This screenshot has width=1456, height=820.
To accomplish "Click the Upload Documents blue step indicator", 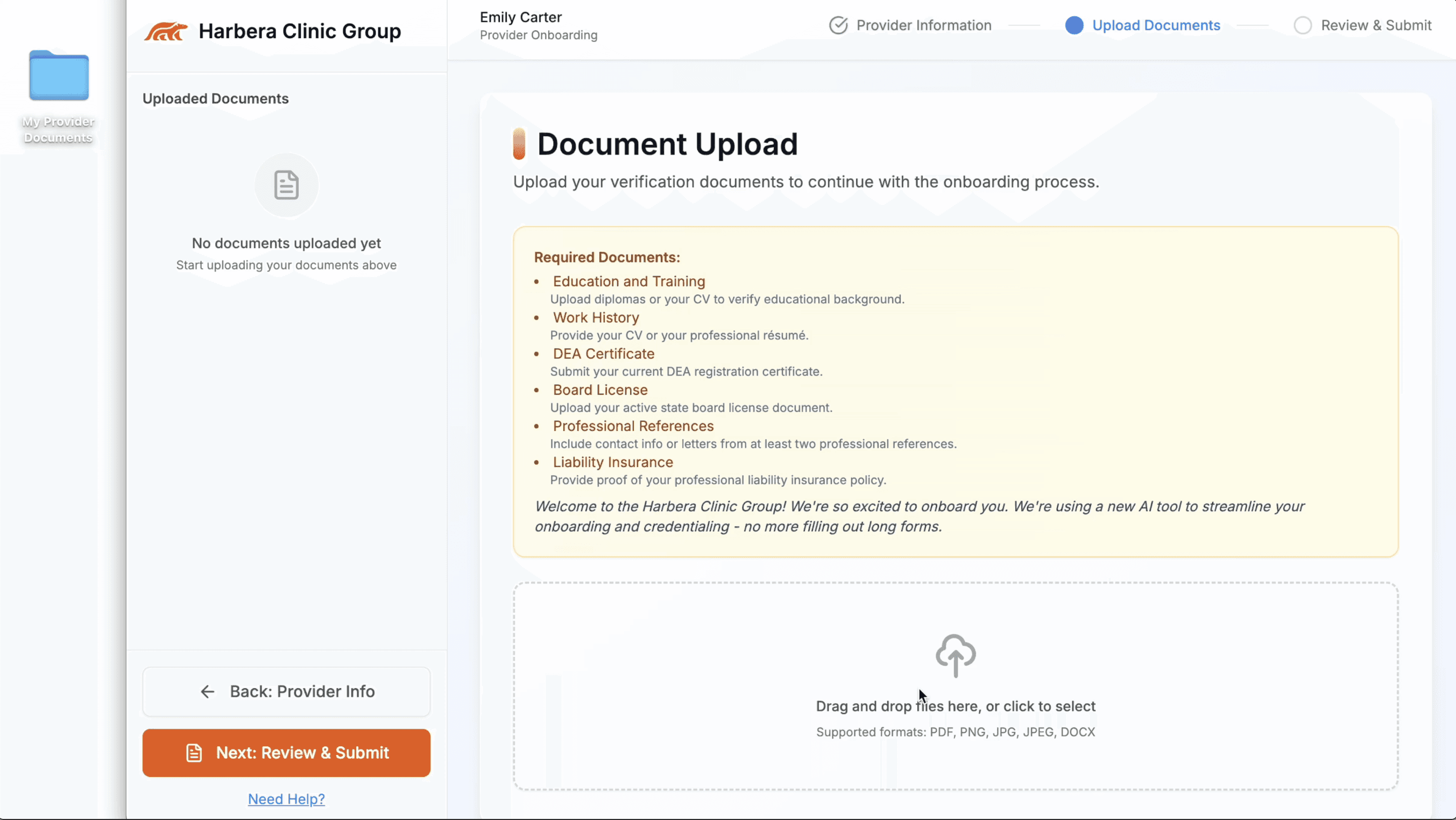I will click(1074, 25).
